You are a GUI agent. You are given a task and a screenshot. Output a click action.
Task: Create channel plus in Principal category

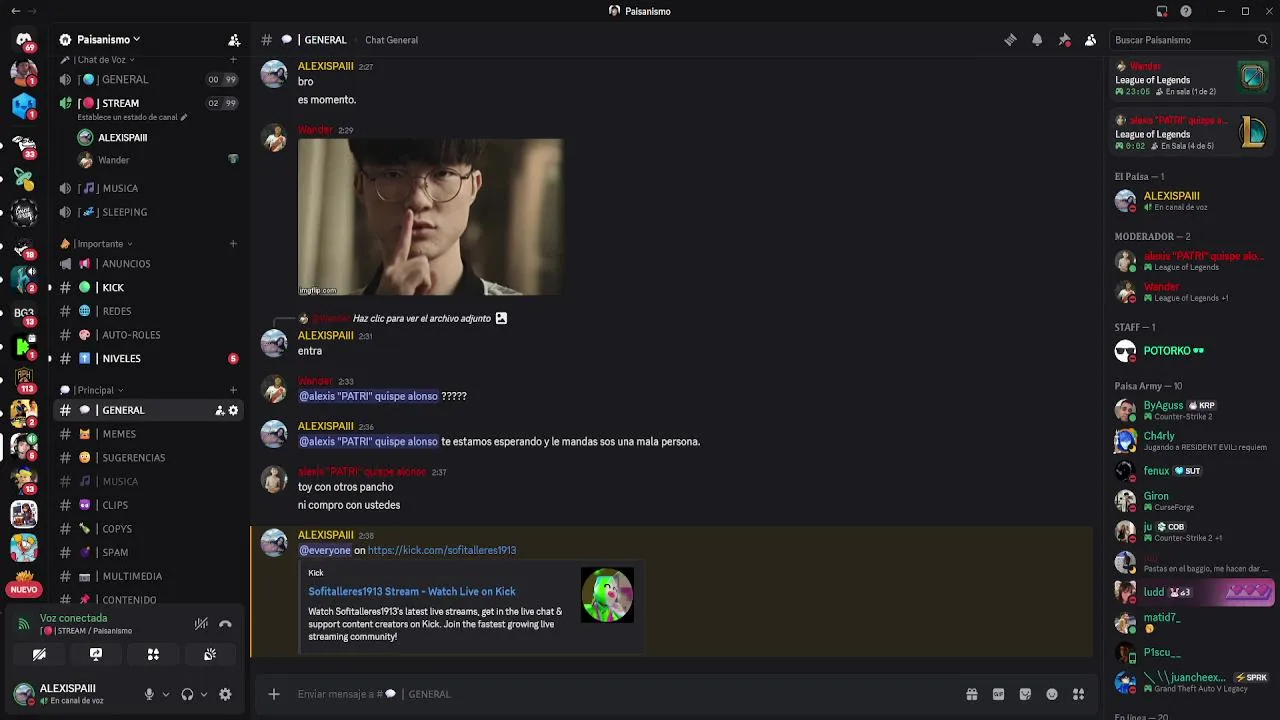233,390
